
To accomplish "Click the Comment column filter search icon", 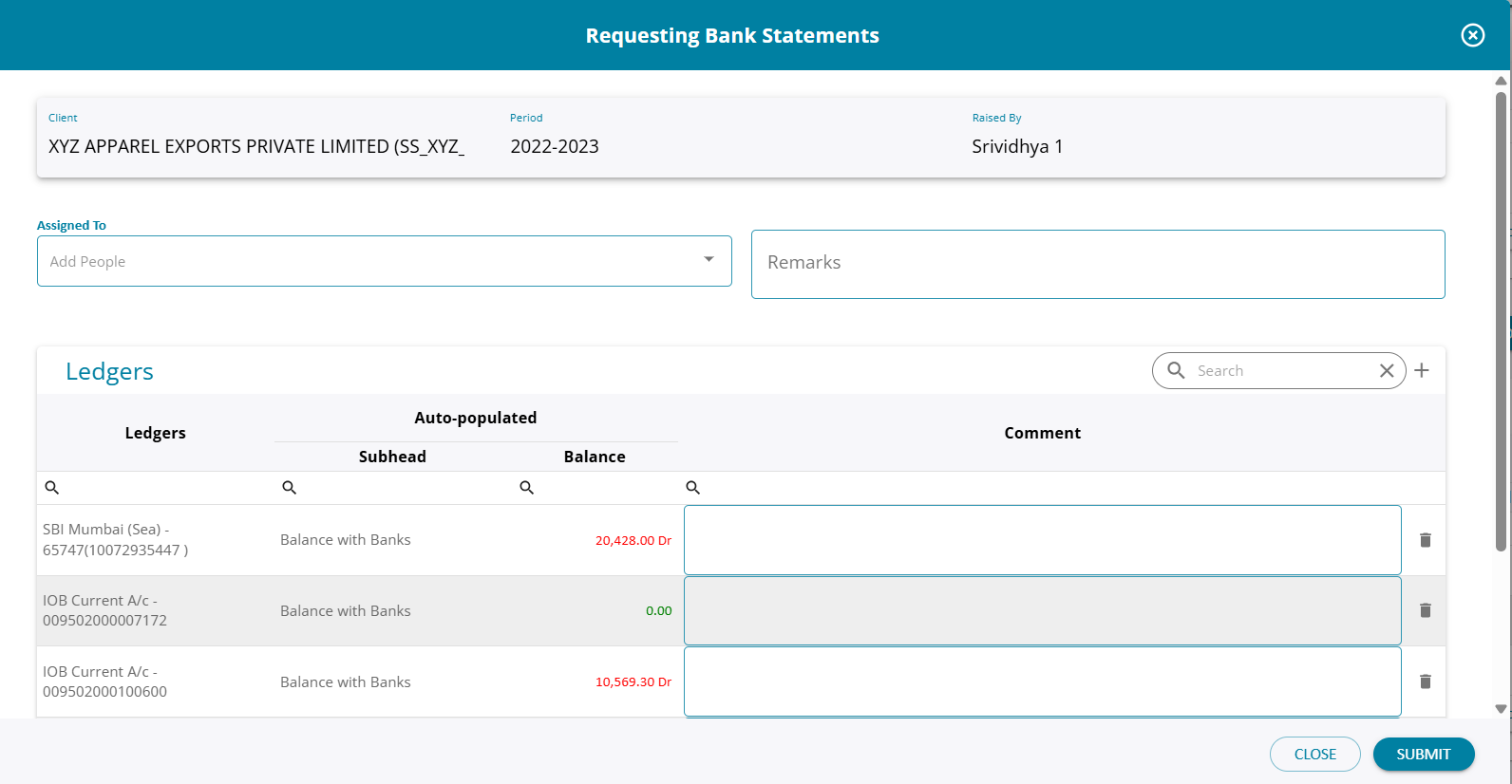I will pyautogui.click(x=693, y=488).
